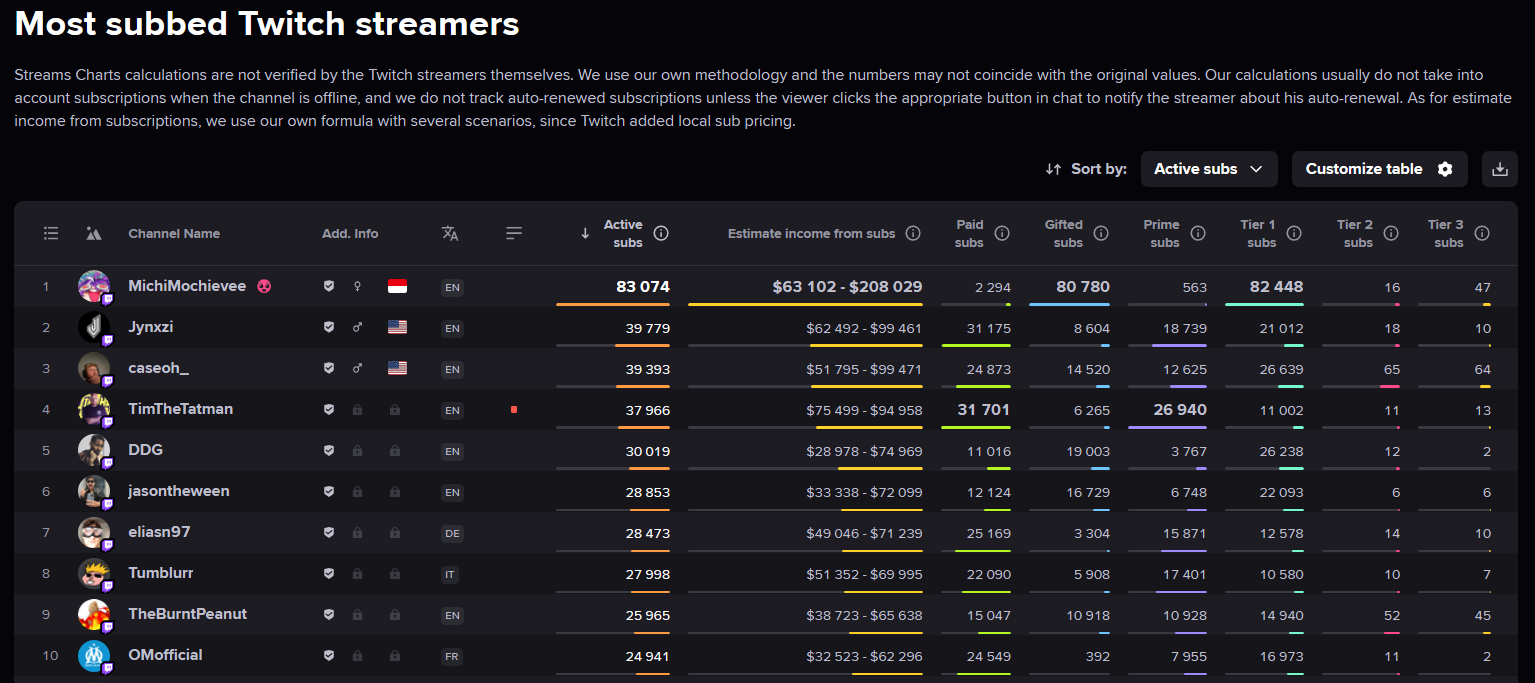Click the US flag in Jynxzi row
The image size is (1535, 683).
[397, 327]
